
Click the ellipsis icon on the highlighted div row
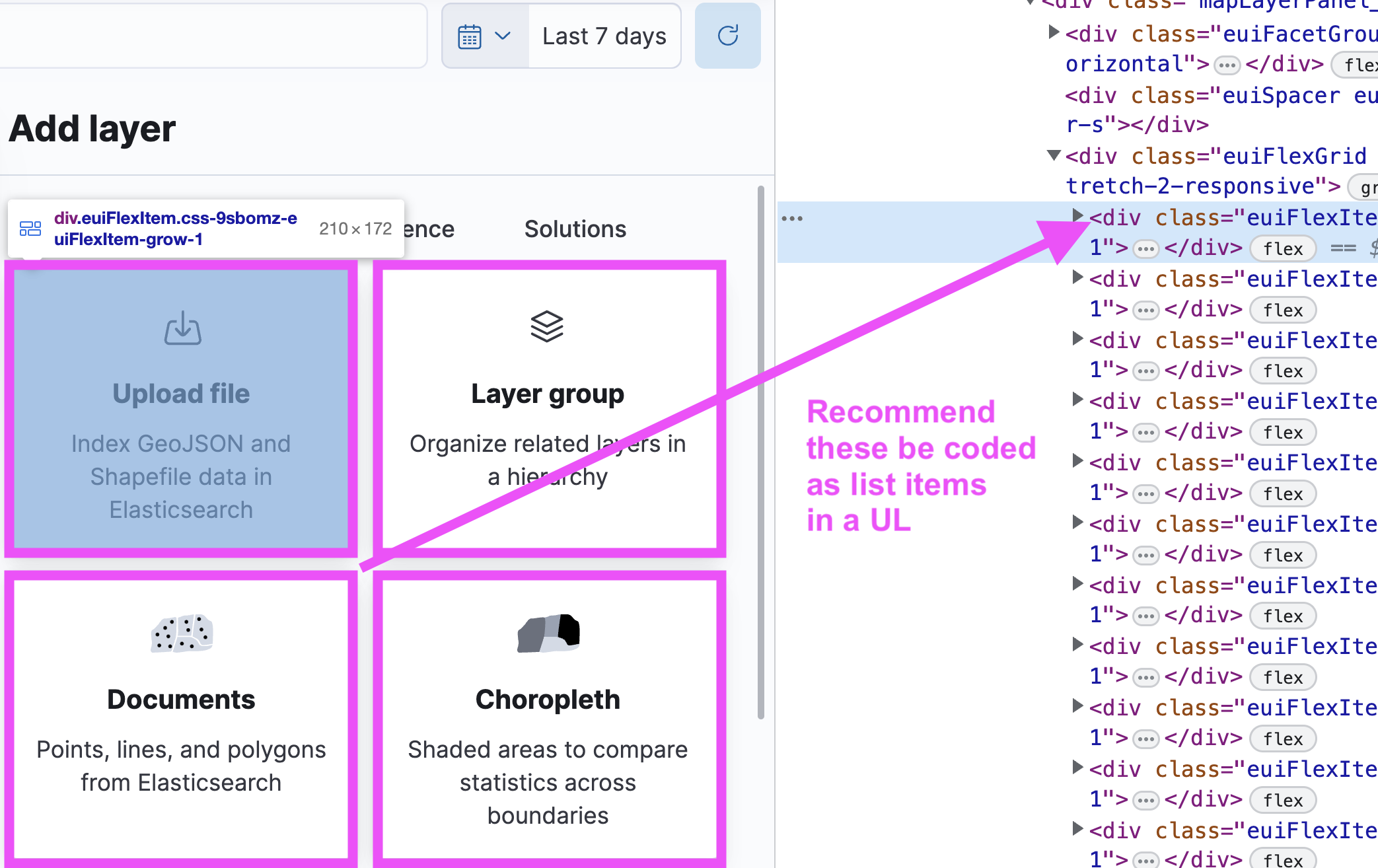1146,248
